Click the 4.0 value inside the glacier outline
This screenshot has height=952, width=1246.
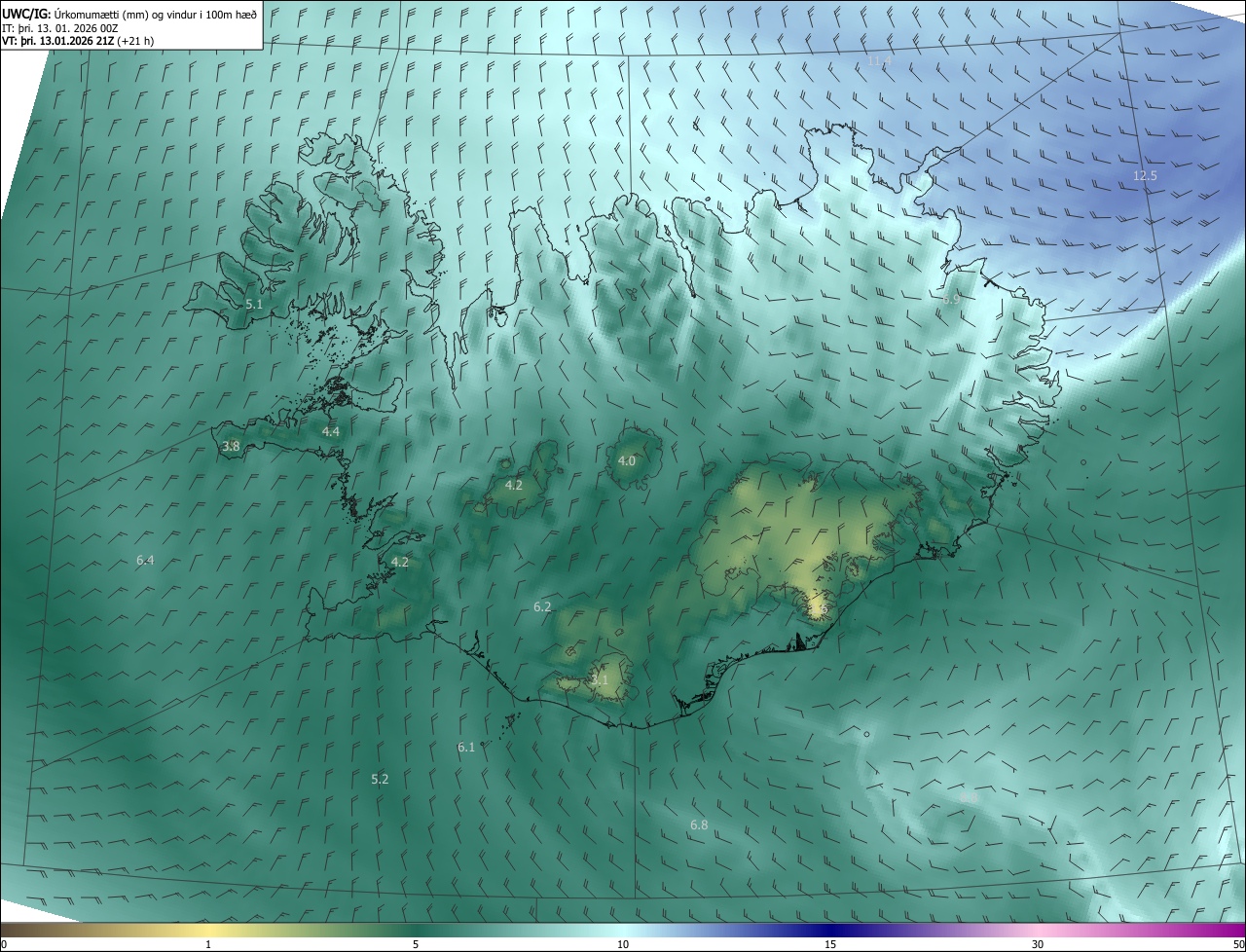pos(627,461)
